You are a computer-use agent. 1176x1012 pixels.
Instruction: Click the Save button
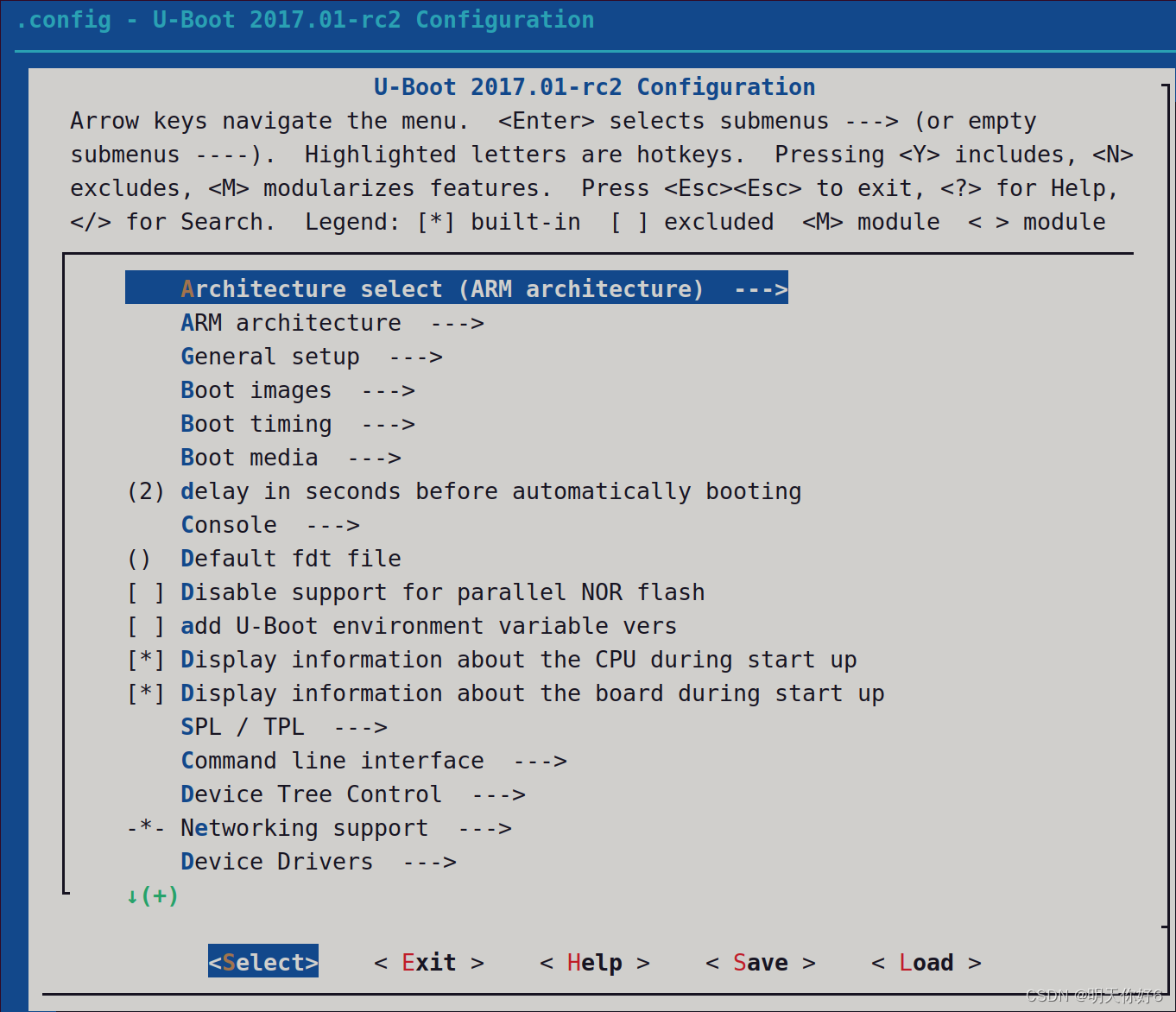tap(761, 962)
